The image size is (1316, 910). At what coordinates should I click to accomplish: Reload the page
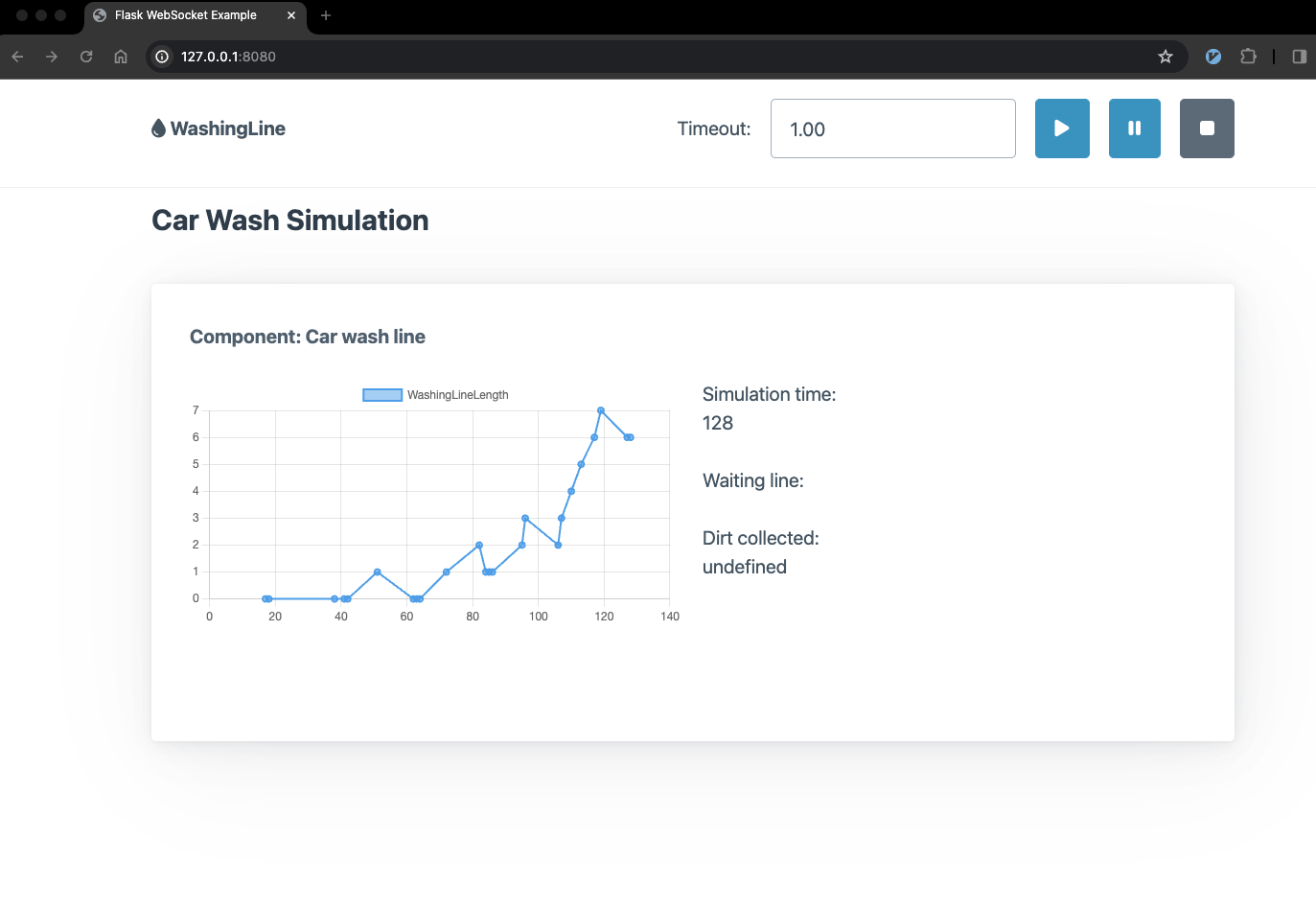pos(86,57)
